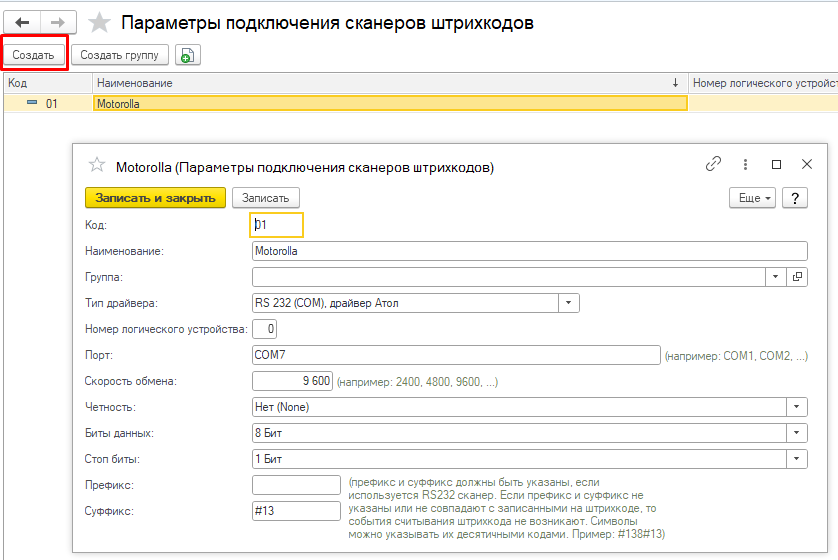
Task: Maximize the Motorolla form window
Action: pyautogui.click(x=777, y=164)
